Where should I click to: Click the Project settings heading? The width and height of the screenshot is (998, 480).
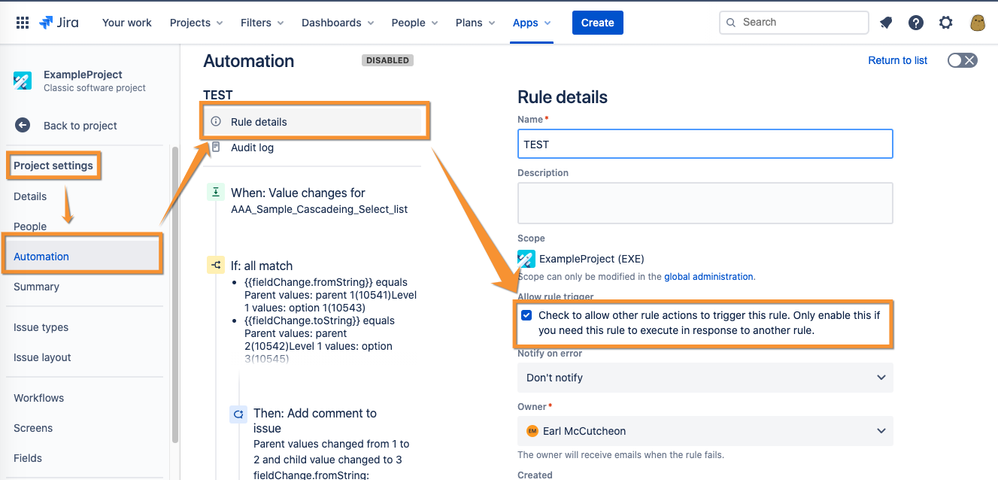[x=53, y=166]
